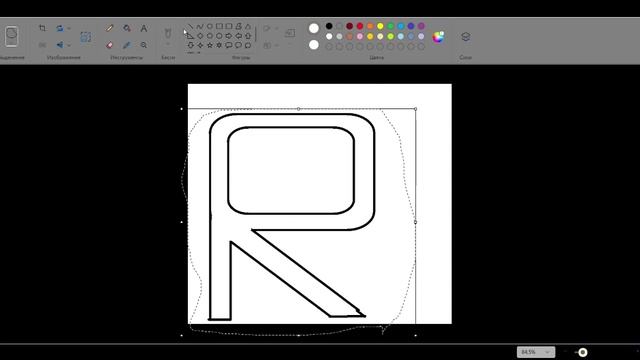The image size is (640, 360).
Task: Pick the green color swatch
Action: (390, 26)
